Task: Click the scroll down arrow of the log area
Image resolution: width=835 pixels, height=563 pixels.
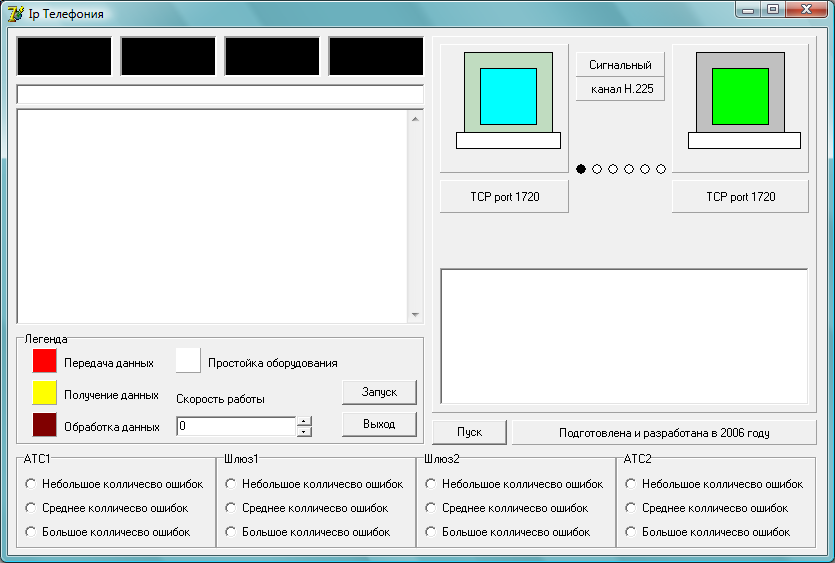Action: (x=415, y=315)
